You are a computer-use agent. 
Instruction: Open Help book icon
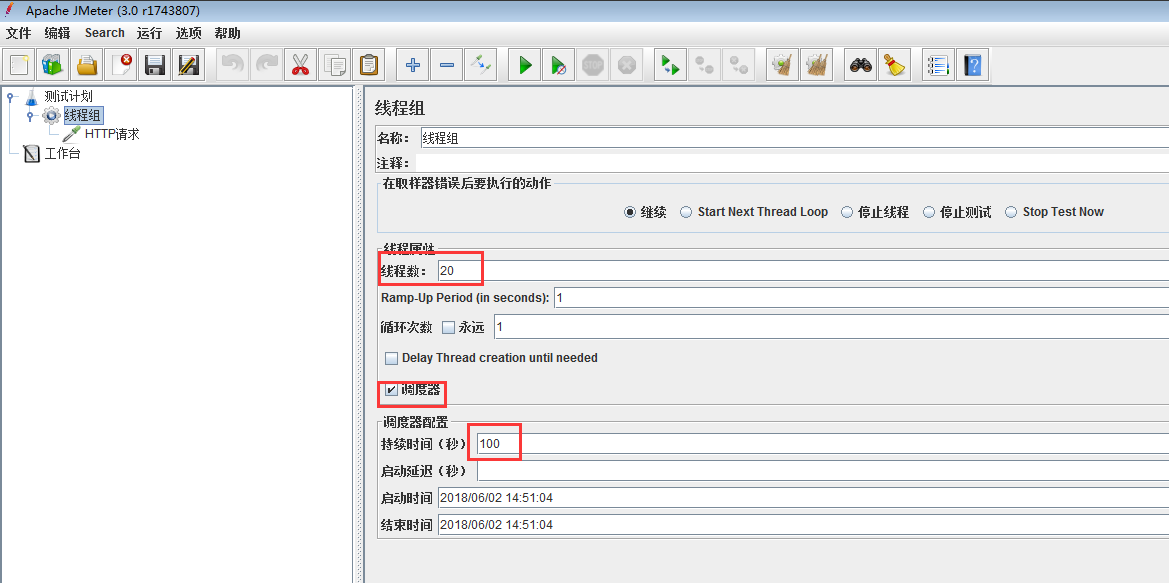click(972, 65)
